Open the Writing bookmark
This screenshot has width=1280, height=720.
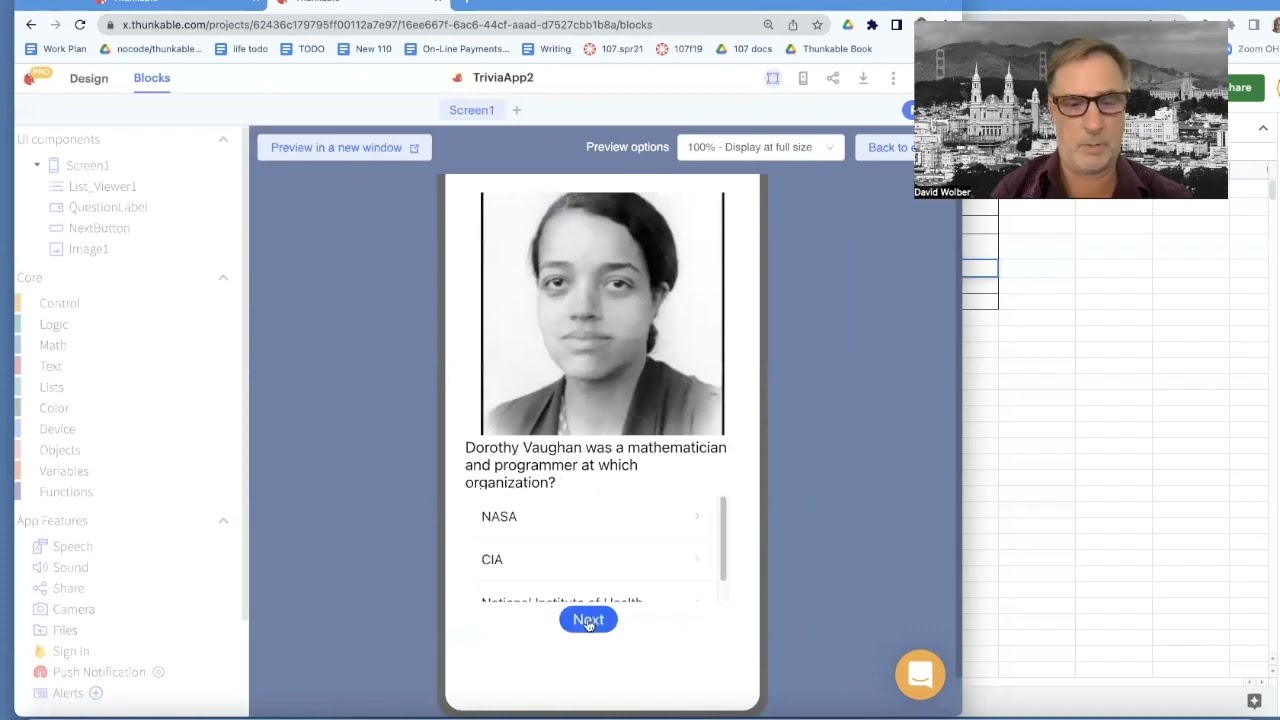(545, 49)
